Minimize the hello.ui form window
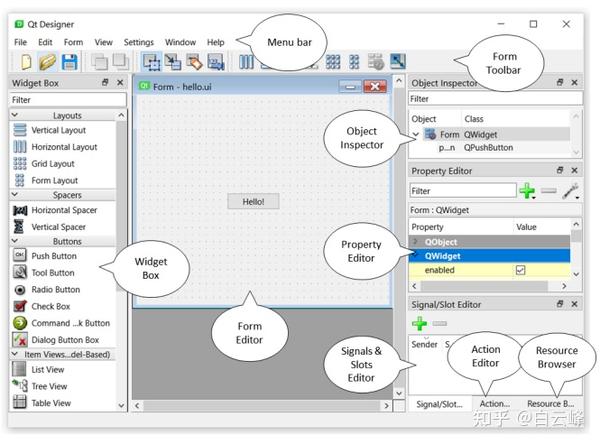The image size is (600, 444). point(350,87)
